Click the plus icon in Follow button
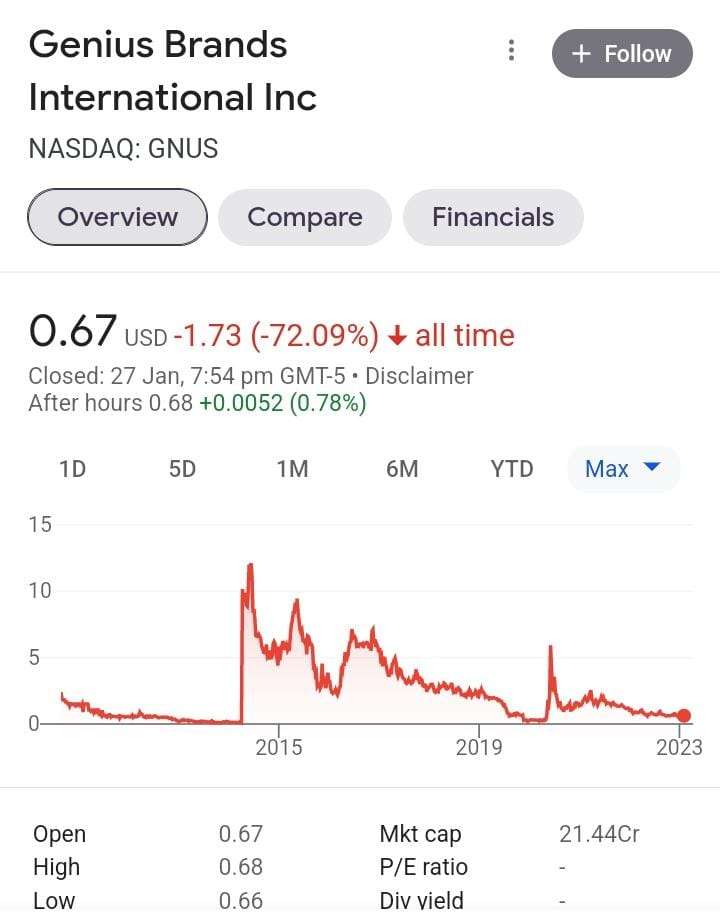The height and width of the screenshot is (918, 720). (x=581, y=54)
